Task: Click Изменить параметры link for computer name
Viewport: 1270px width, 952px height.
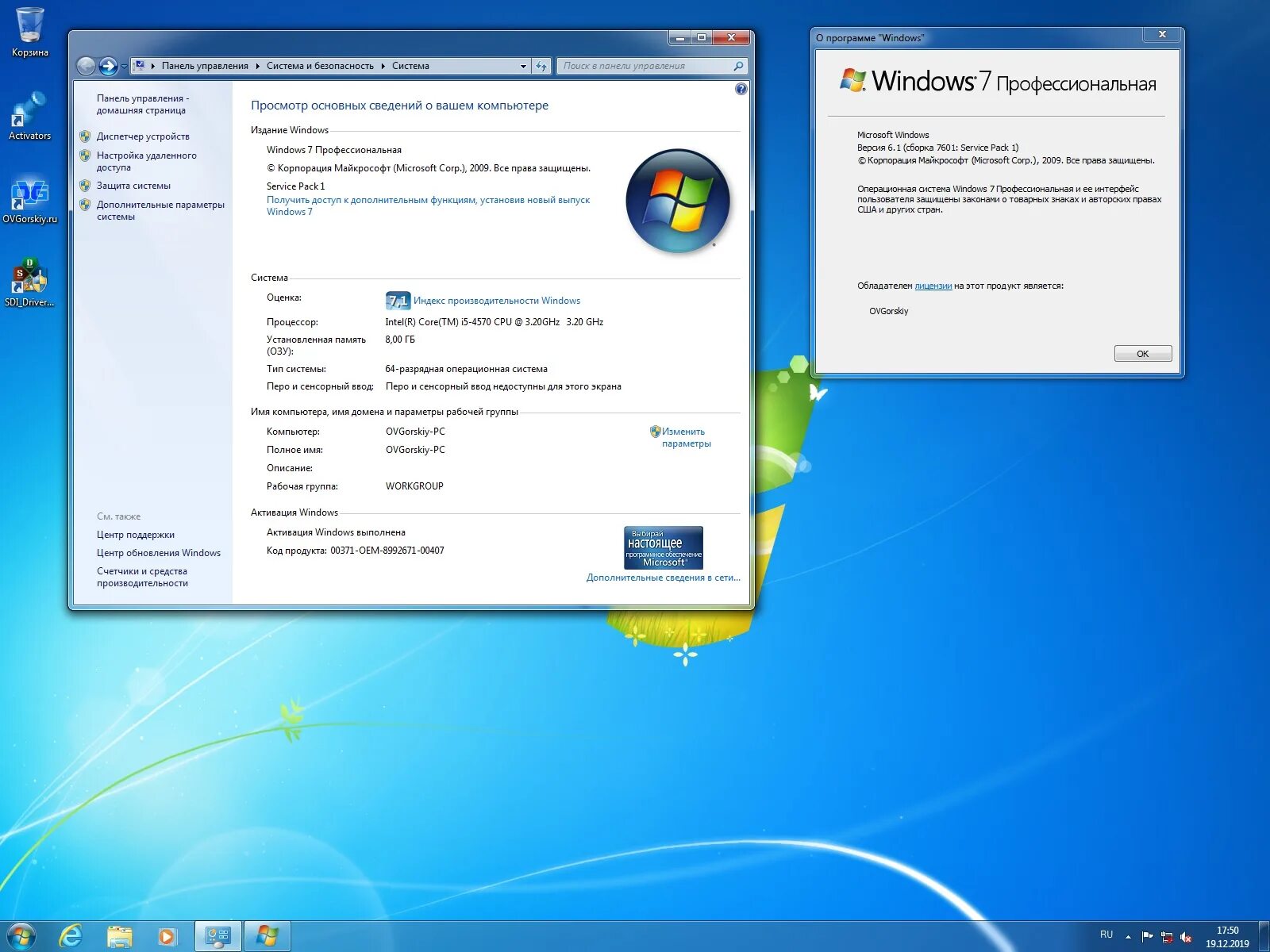Action: (x=686, y=437)
